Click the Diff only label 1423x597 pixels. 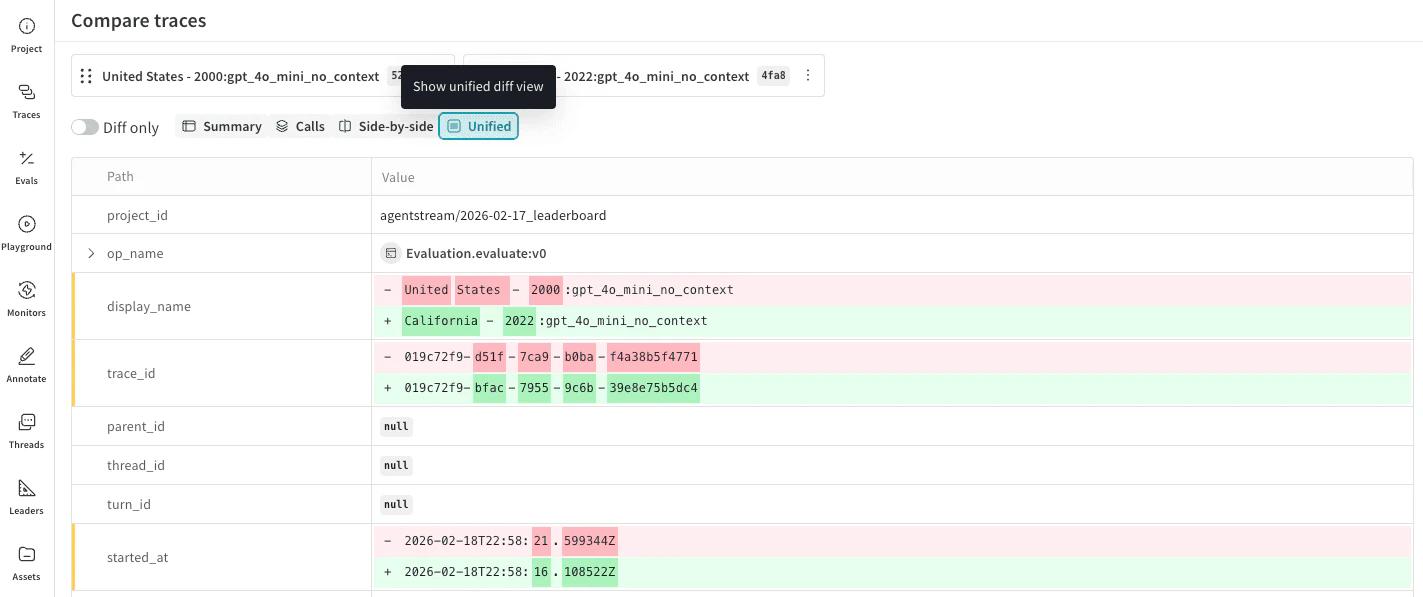131,128
